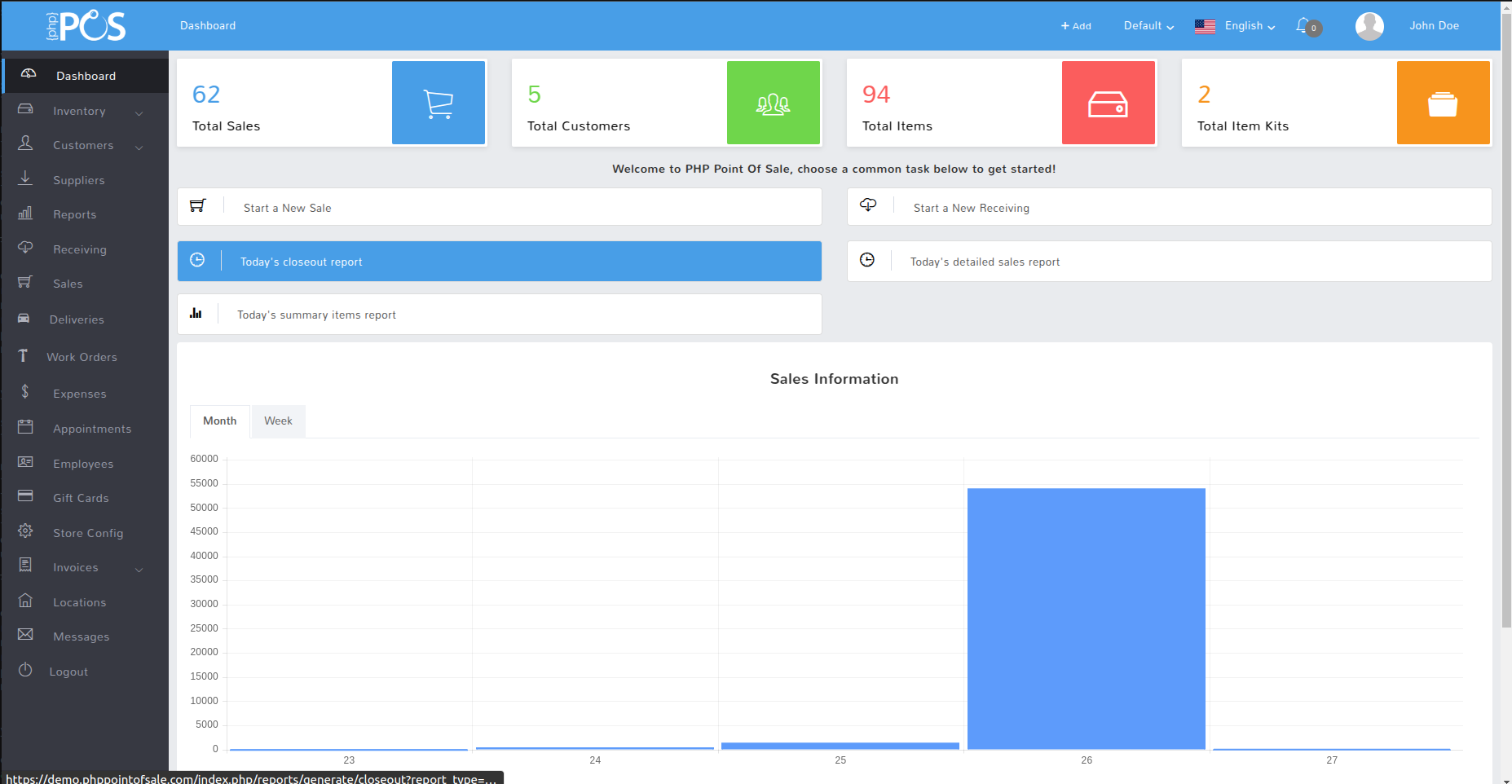Expand the Invoices sidebar submenu

(139, 569)
